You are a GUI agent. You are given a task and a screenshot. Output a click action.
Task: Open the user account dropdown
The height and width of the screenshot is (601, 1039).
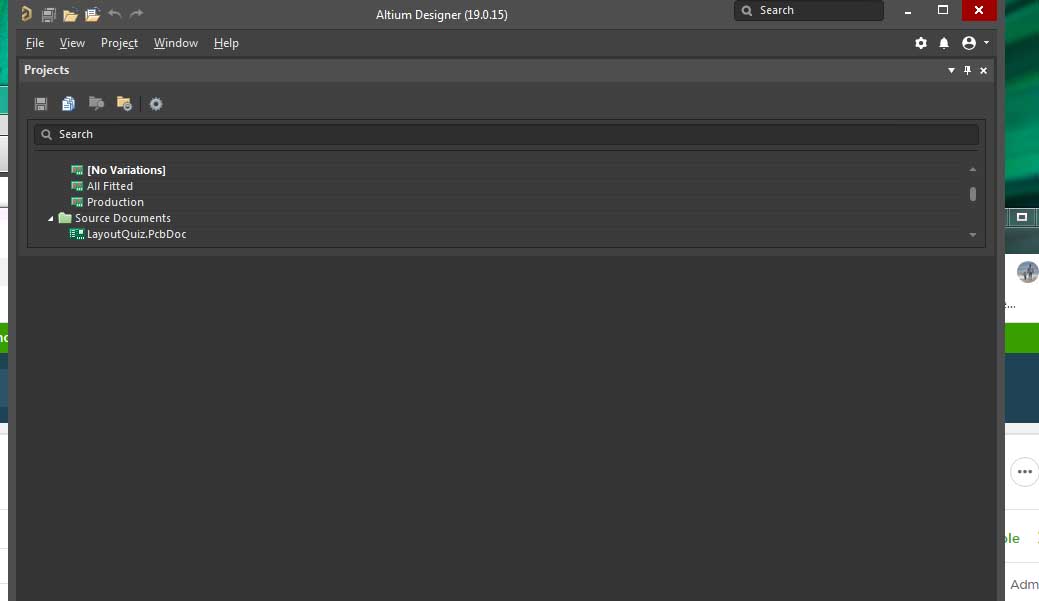point(974,43)
